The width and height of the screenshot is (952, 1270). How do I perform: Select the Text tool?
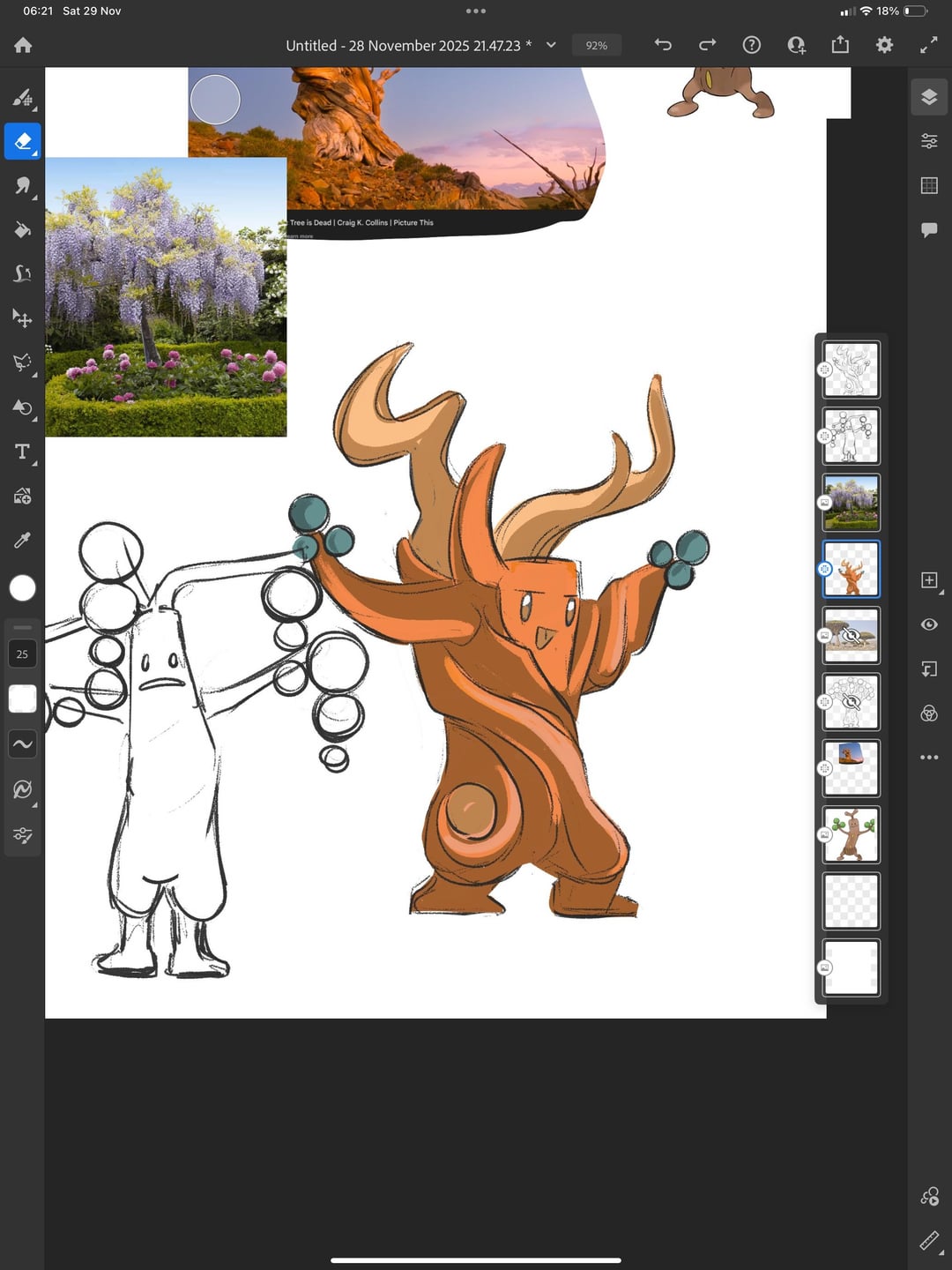point(23,452)
